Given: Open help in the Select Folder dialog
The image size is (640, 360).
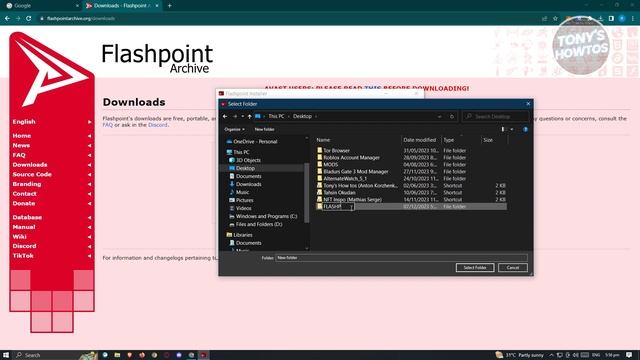Looking at the screenshot, I should [x=525, y=129].
